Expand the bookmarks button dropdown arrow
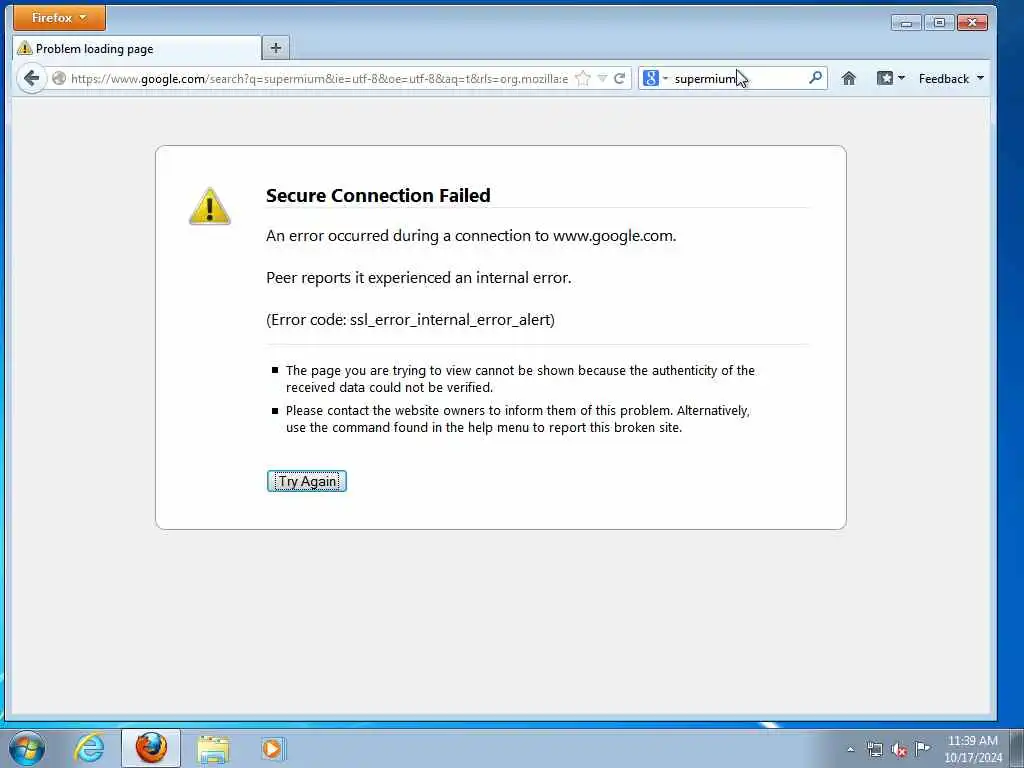 coord(901,78)
